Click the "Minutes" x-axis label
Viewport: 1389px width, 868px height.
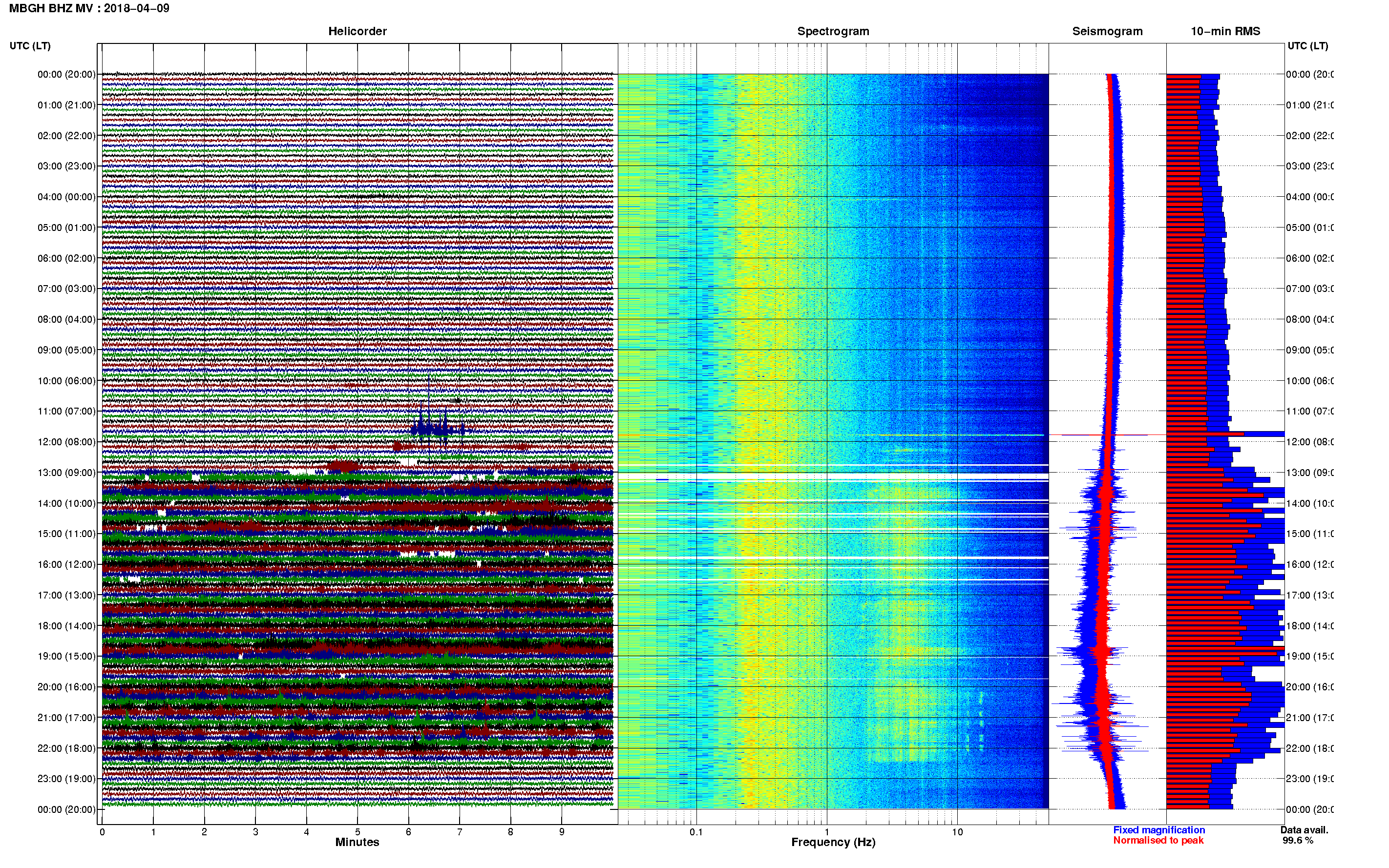(357, 842)
